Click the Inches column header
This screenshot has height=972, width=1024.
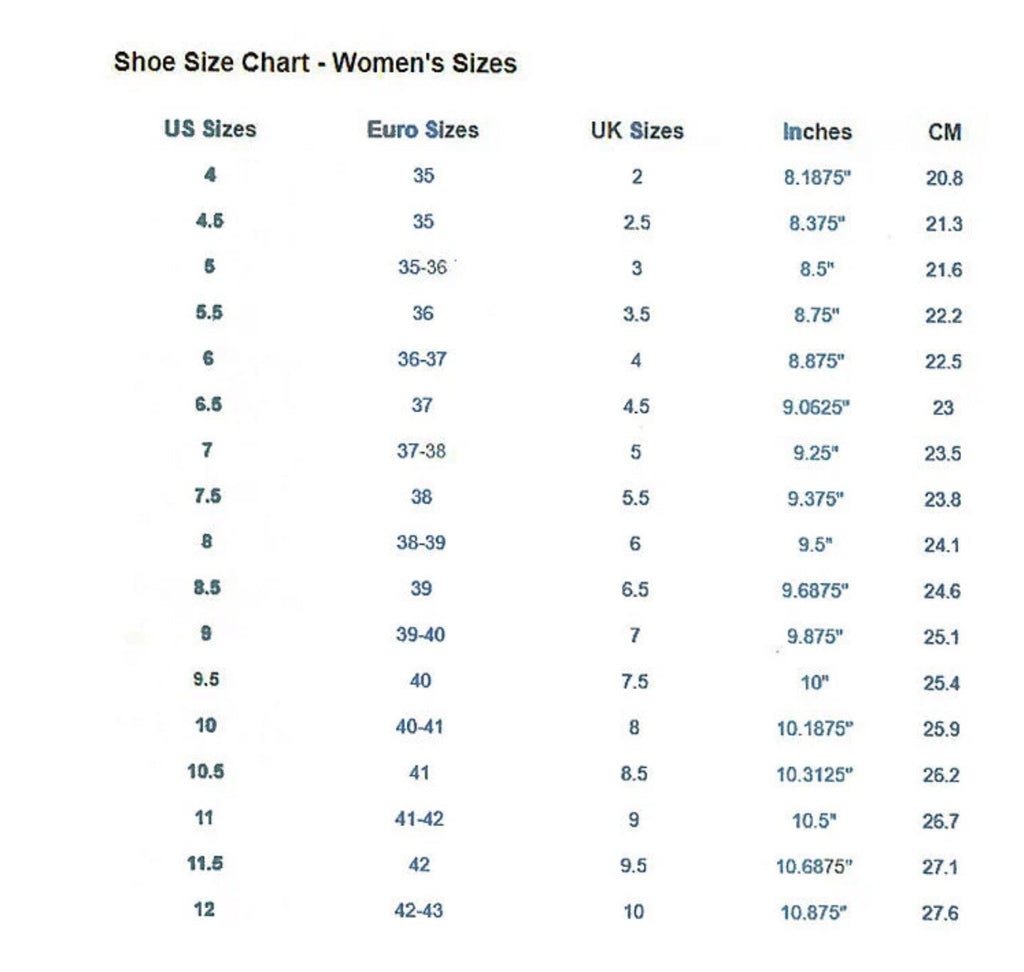coord(817,132)
